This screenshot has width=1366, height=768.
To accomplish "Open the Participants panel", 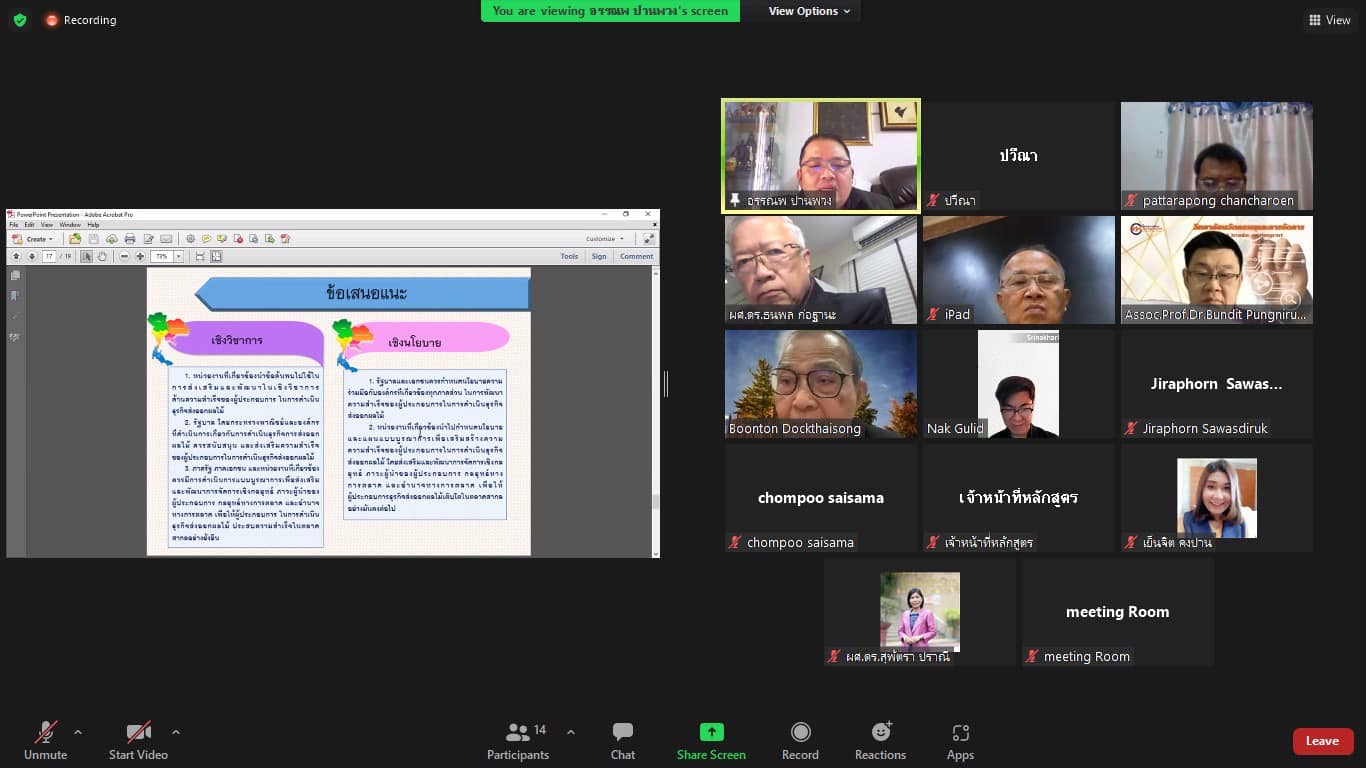I will tap(518, 741).
